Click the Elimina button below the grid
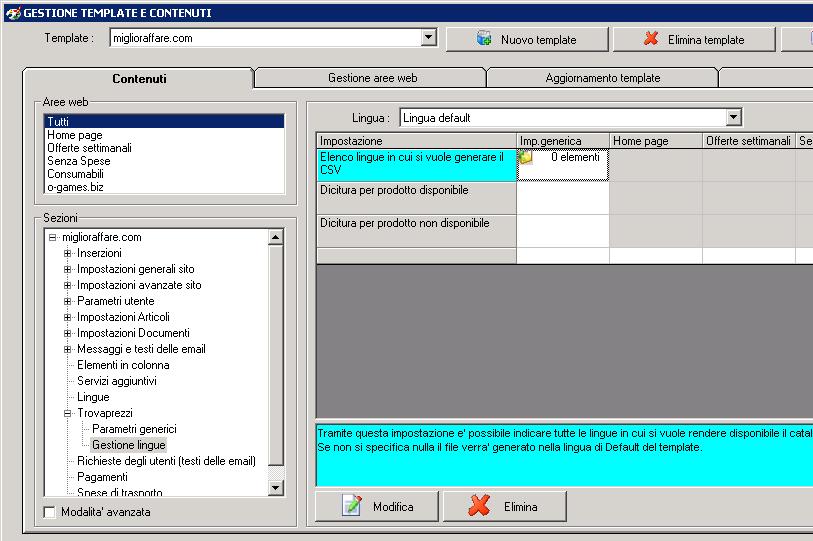Viewport: 813px width, 541px height. (x=504, y=506)
